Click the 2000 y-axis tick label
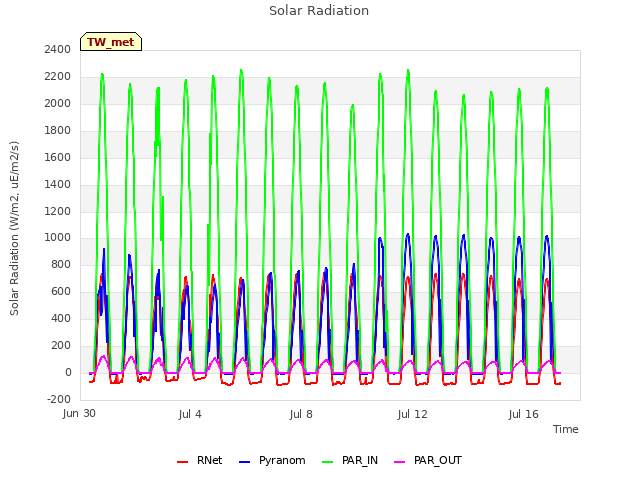Image resolution: width=640 pixels, height=480 pixels. coord(58,104)
